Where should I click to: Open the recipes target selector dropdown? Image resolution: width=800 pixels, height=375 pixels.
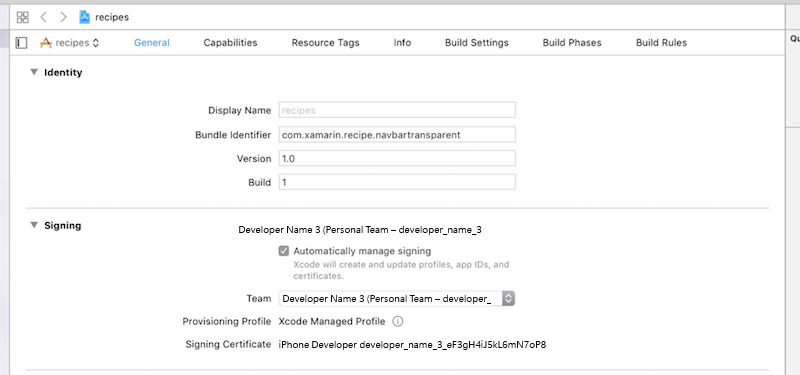(x=77, y=43)
